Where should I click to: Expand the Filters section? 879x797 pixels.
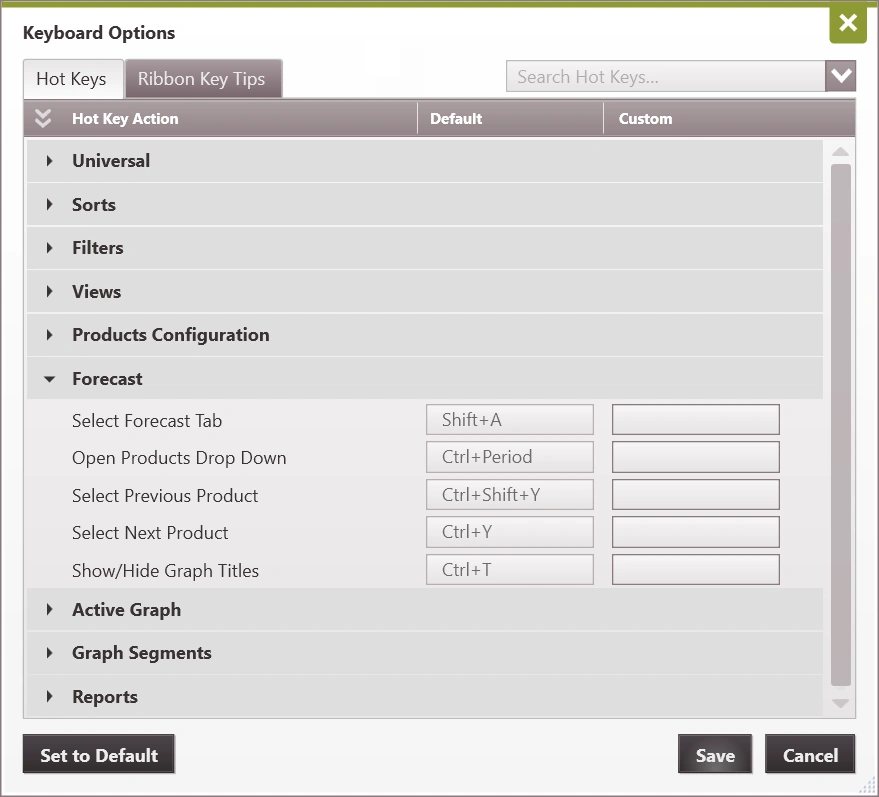click(49, 248)
